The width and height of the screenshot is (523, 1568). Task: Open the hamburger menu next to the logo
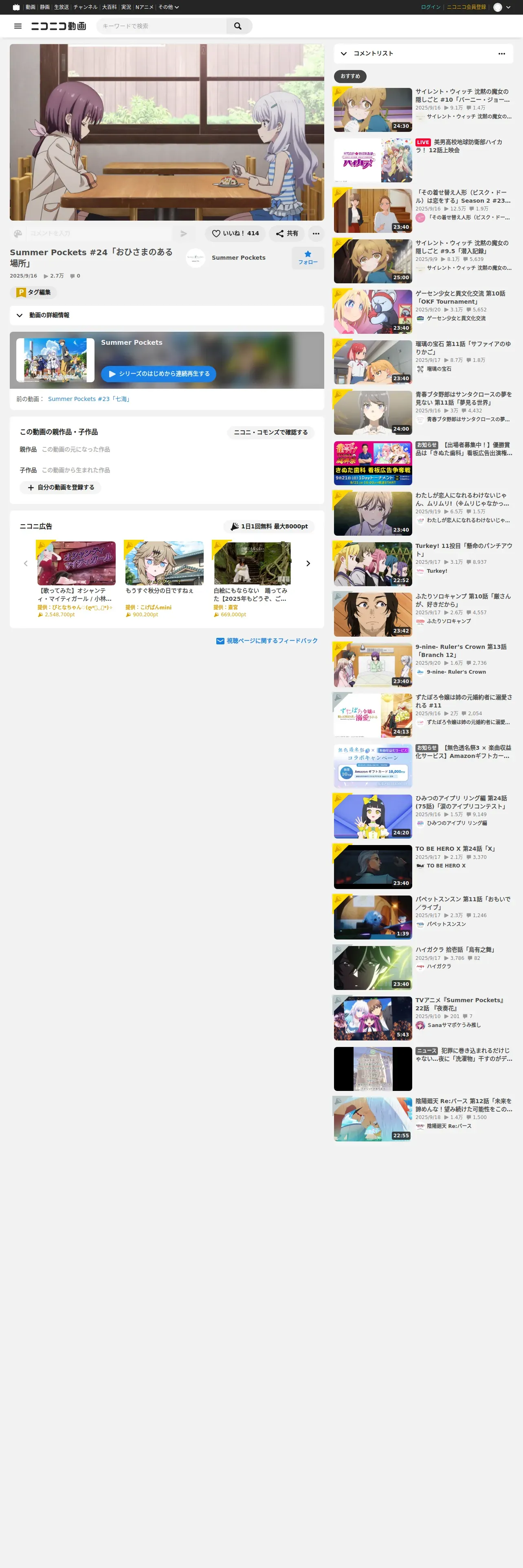point(18,26)
